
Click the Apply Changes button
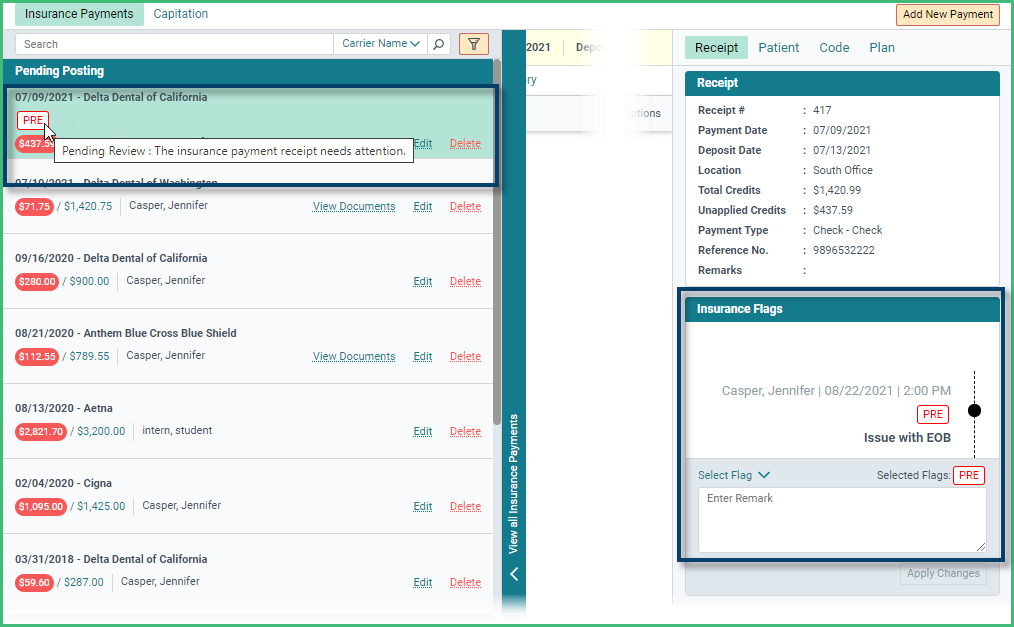point(943,573)
